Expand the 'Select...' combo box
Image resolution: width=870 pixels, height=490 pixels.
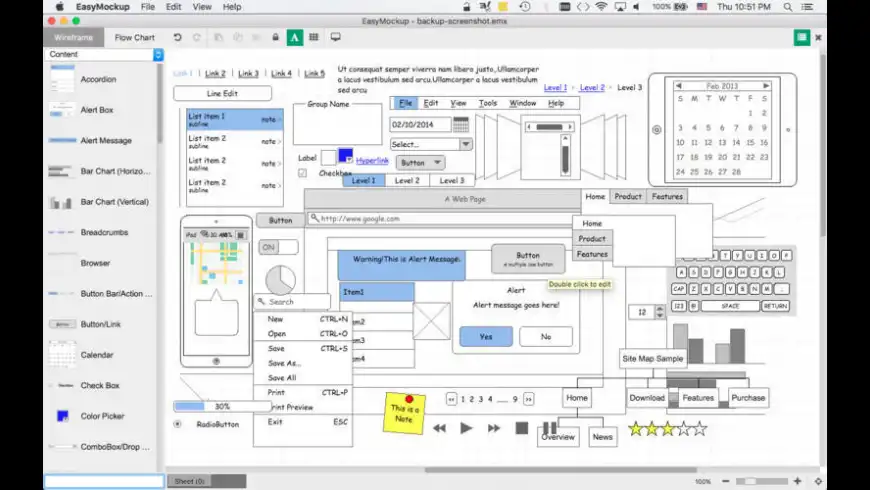coord(465,144)
